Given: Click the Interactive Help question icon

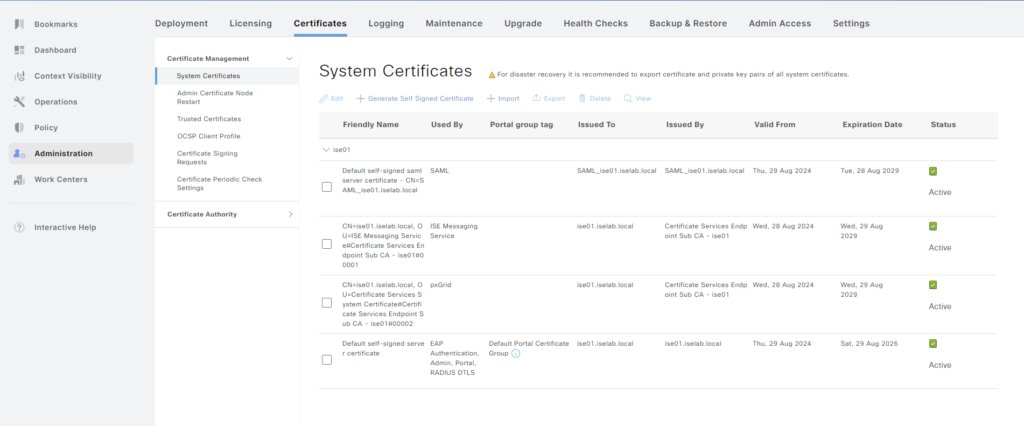Looking at the screenshot, I should pos(20,227).
